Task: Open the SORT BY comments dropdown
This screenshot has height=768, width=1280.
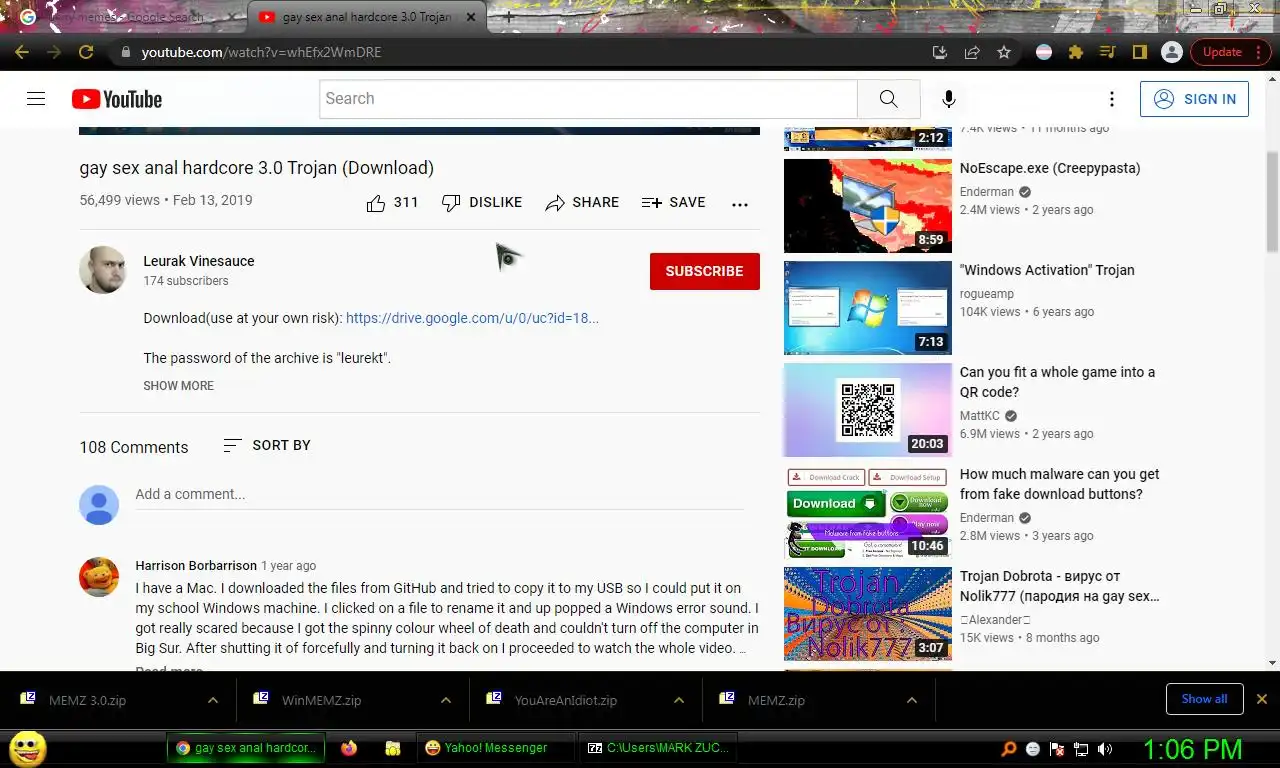Action: pyautogui.click(x=267, y=445)
